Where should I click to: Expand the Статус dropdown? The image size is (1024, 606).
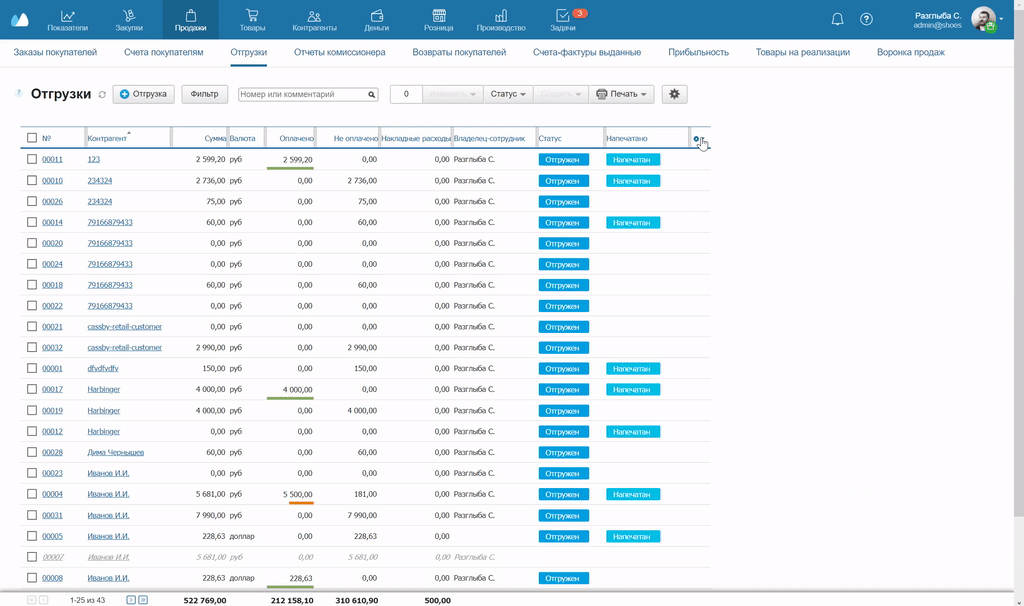pyautogui.click(x=508, y=94)
